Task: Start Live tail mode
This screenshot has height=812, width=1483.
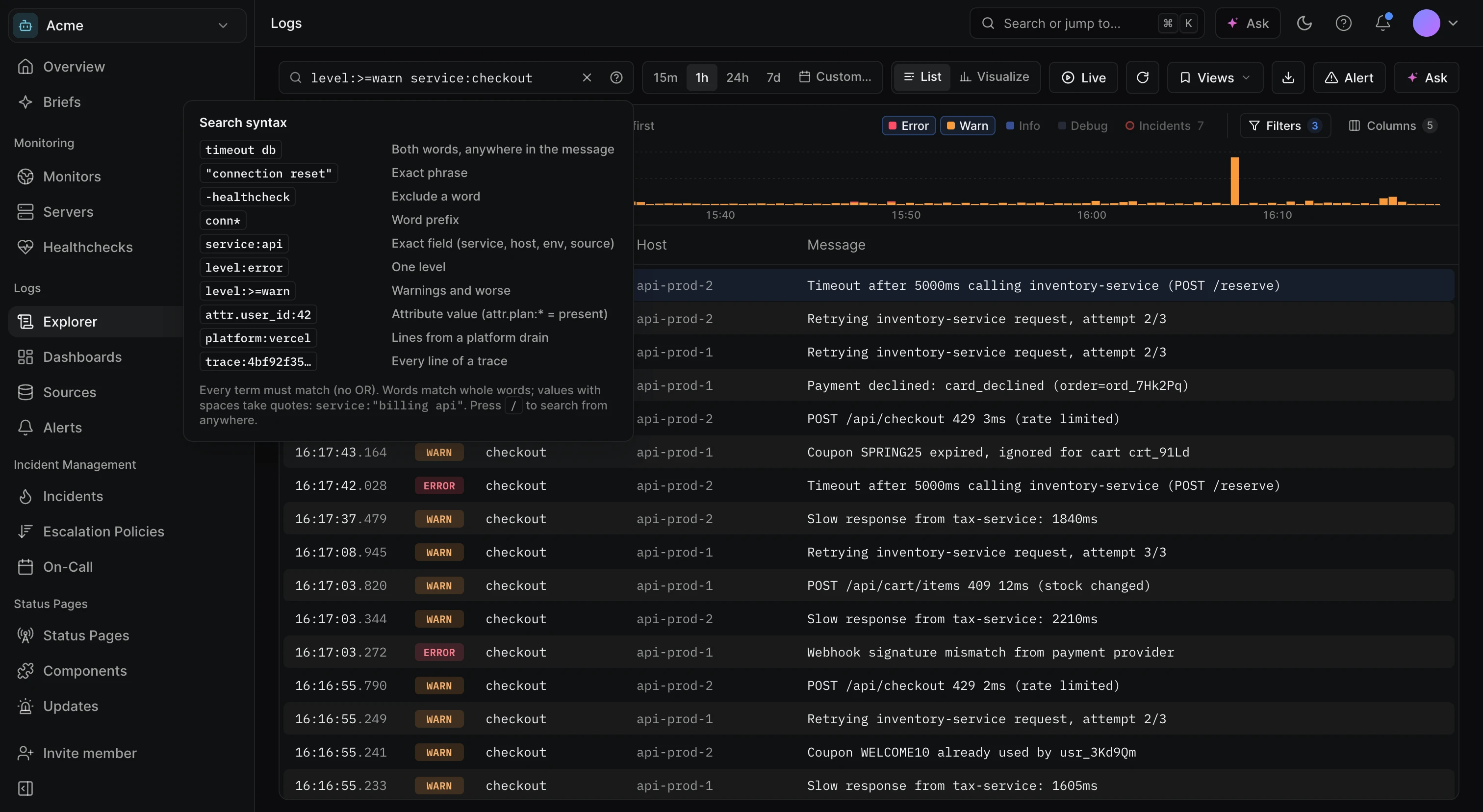Action: pos(1083,77)
